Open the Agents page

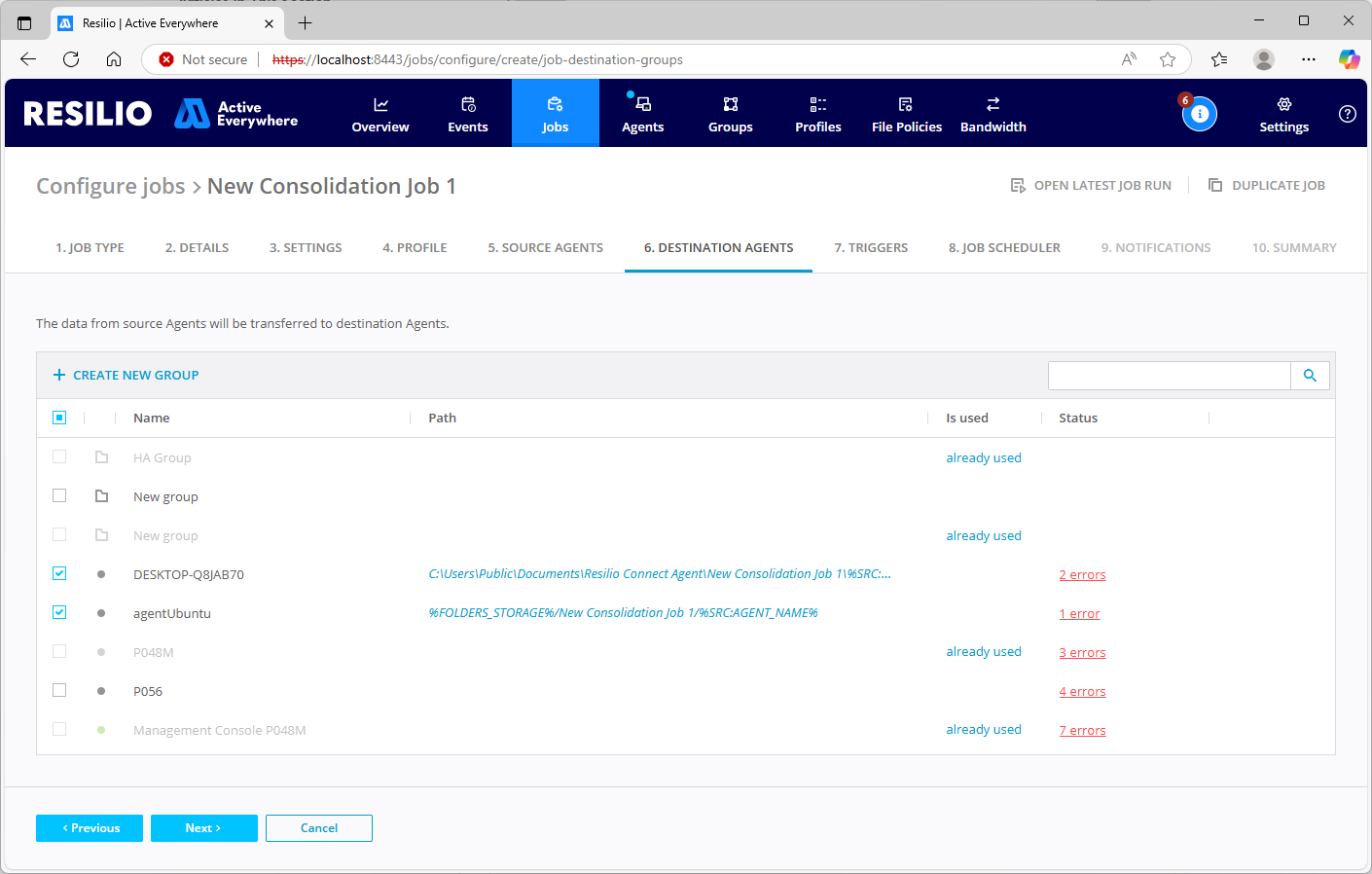[x=642, y=114]
